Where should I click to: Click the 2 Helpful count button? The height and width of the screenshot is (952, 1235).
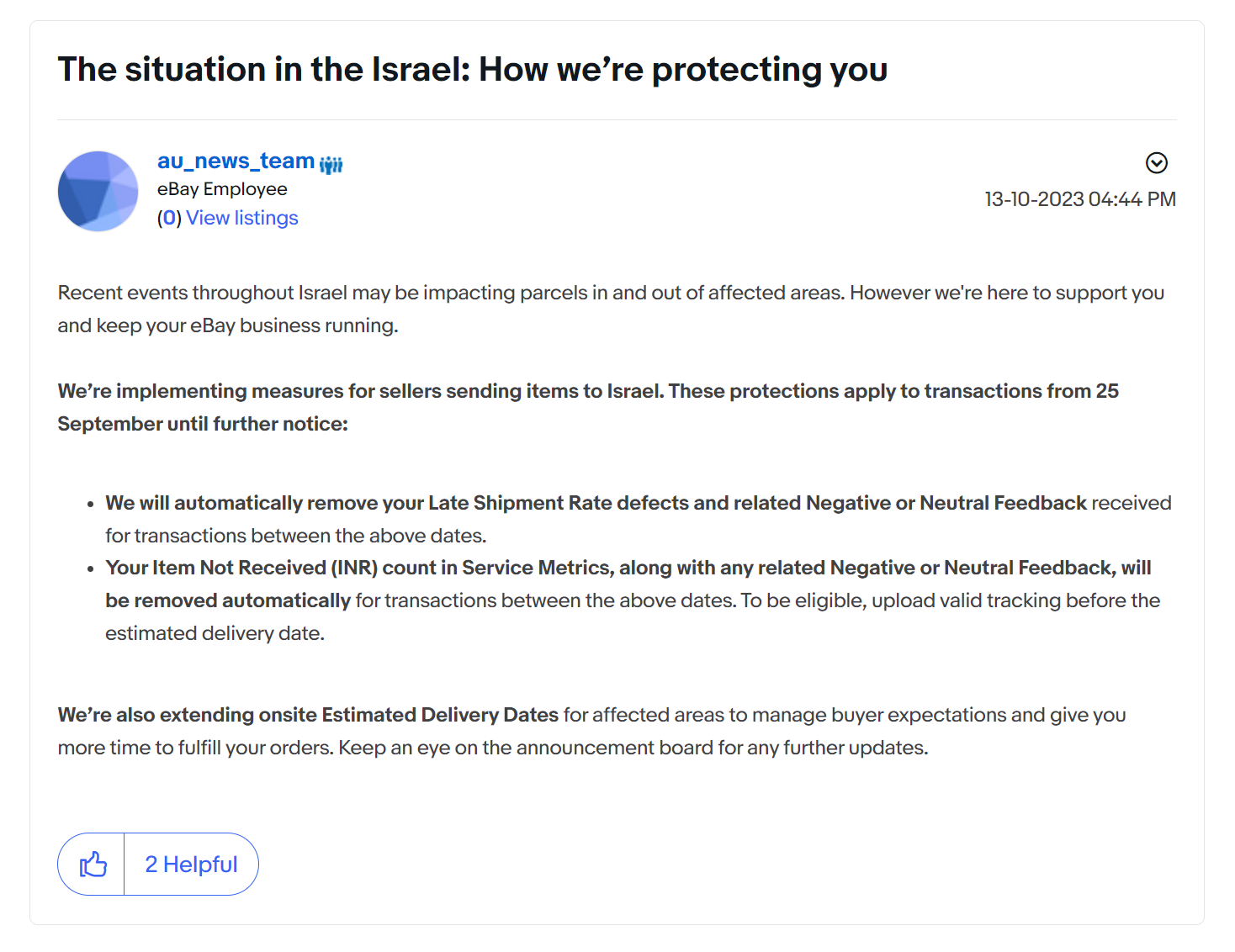[191, 865]
